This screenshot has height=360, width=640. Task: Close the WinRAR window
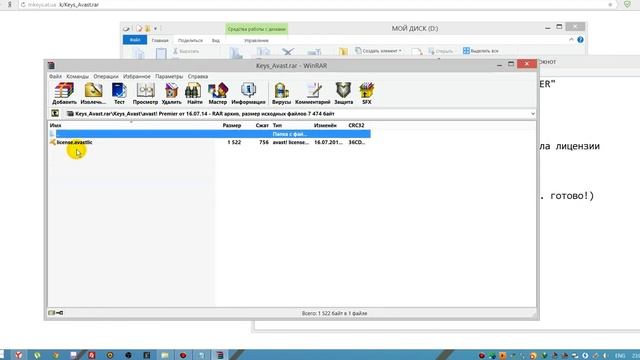(x=527, y=64)
